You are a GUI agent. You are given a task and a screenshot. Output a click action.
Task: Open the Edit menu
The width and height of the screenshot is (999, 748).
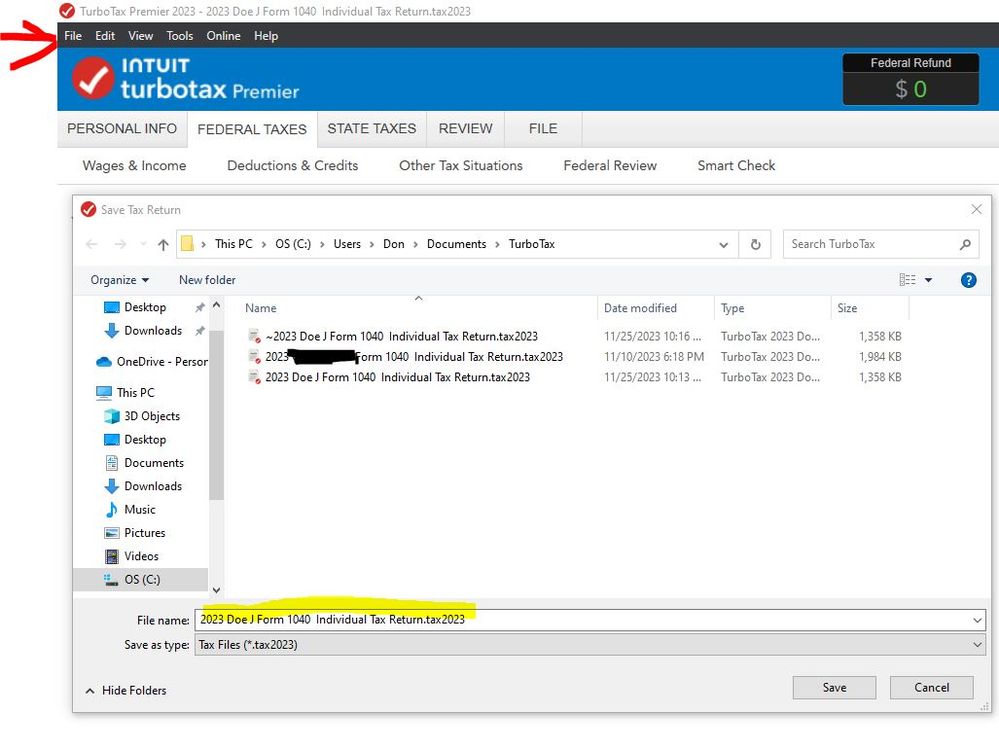[x=105, y=36]
